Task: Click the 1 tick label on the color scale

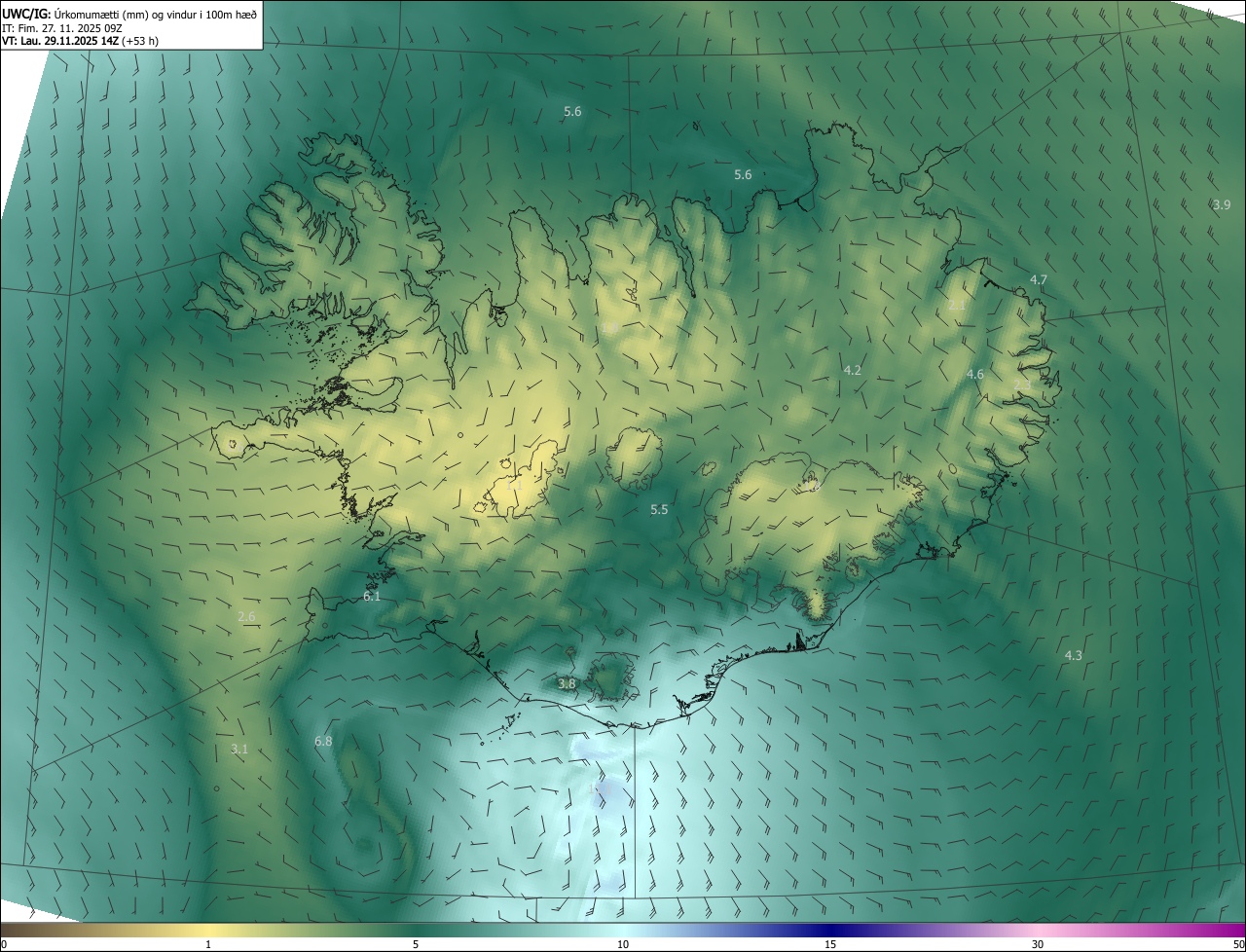Action: 208,944
